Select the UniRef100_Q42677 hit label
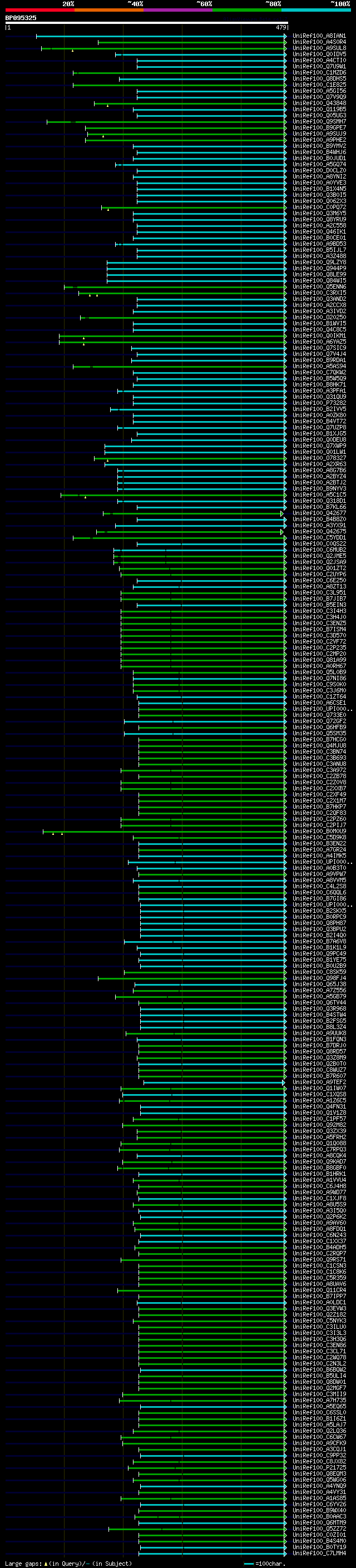Screen dimensions: 356x1568 319,513
